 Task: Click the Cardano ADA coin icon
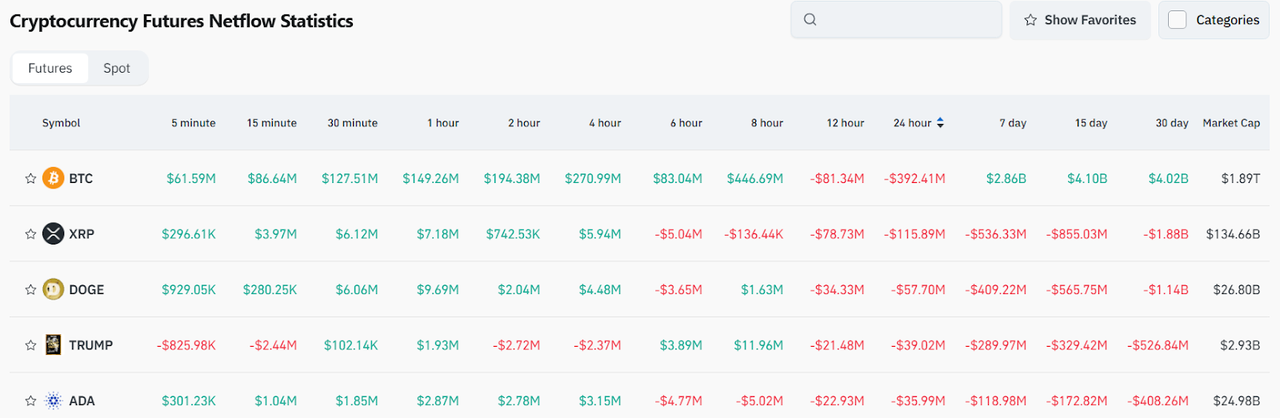(x=53, y=401)
